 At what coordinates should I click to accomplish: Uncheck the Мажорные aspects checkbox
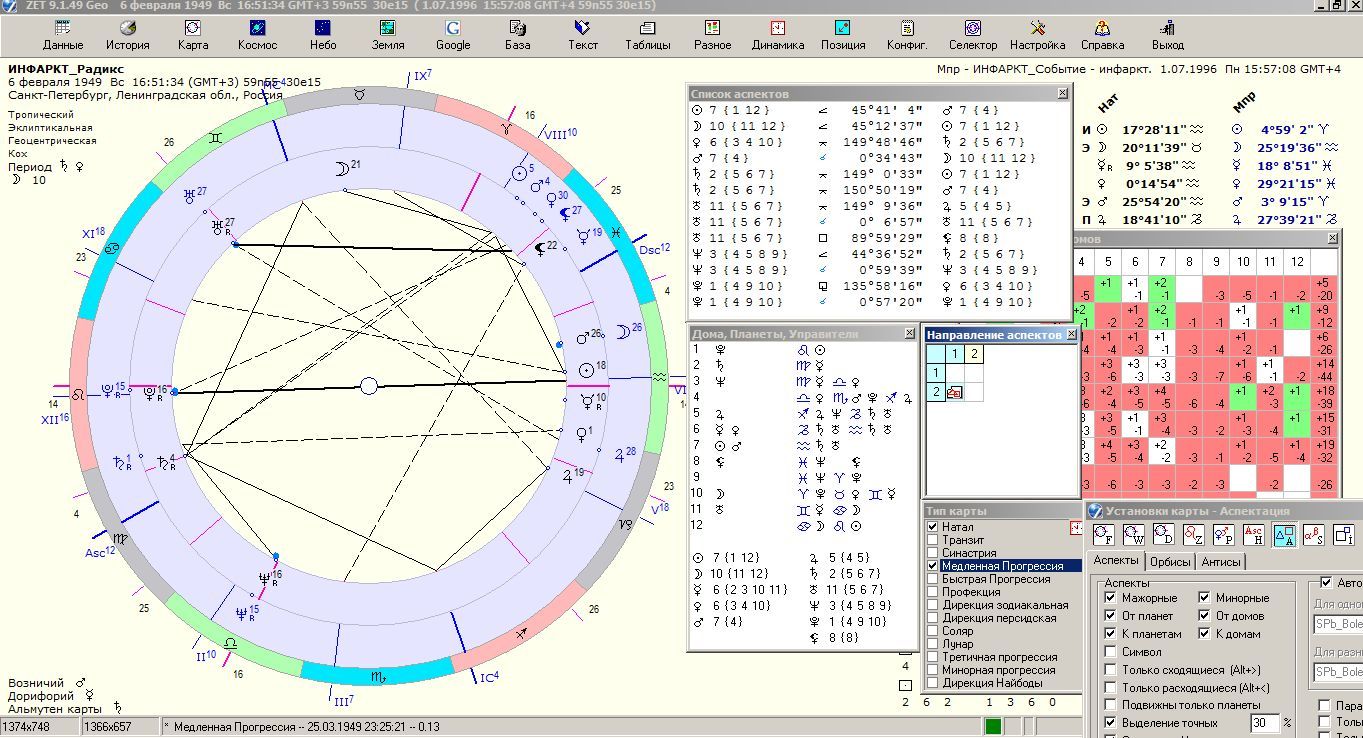tap(1110, 598)
